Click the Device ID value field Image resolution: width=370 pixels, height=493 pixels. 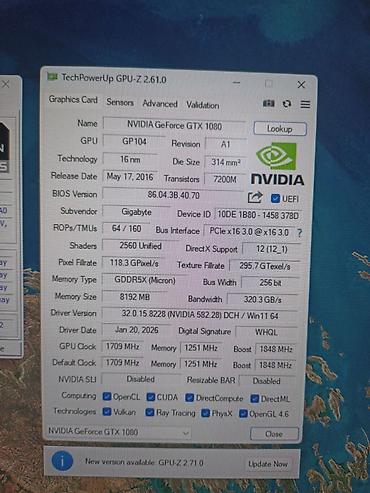click(258, 215)
